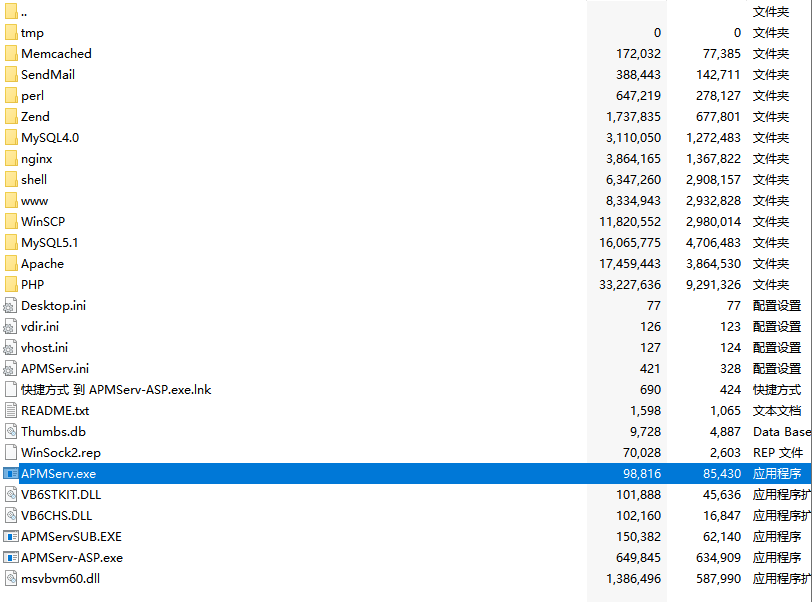Click the WinSCP packed size 2,980,014
The image size is (812, 602).
(713, 221)
